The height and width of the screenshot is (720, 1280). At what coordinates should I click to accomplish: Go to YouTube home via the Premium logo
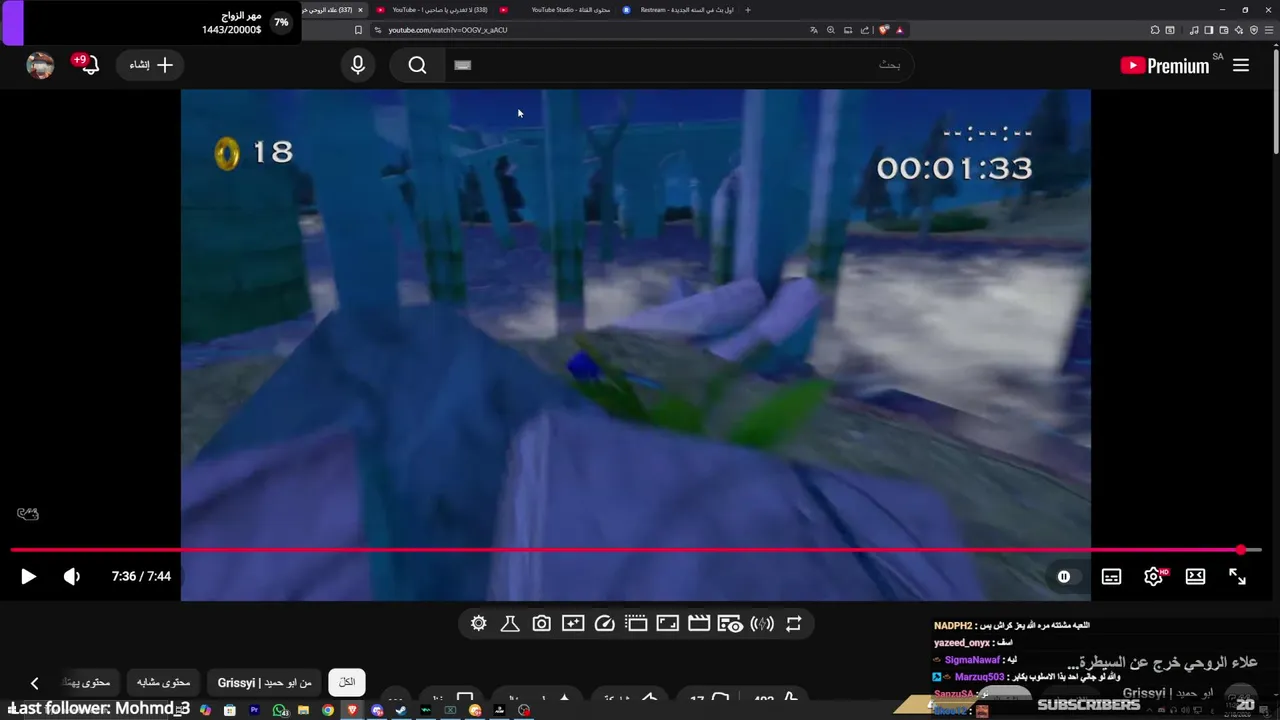[x=1165, y=65]
